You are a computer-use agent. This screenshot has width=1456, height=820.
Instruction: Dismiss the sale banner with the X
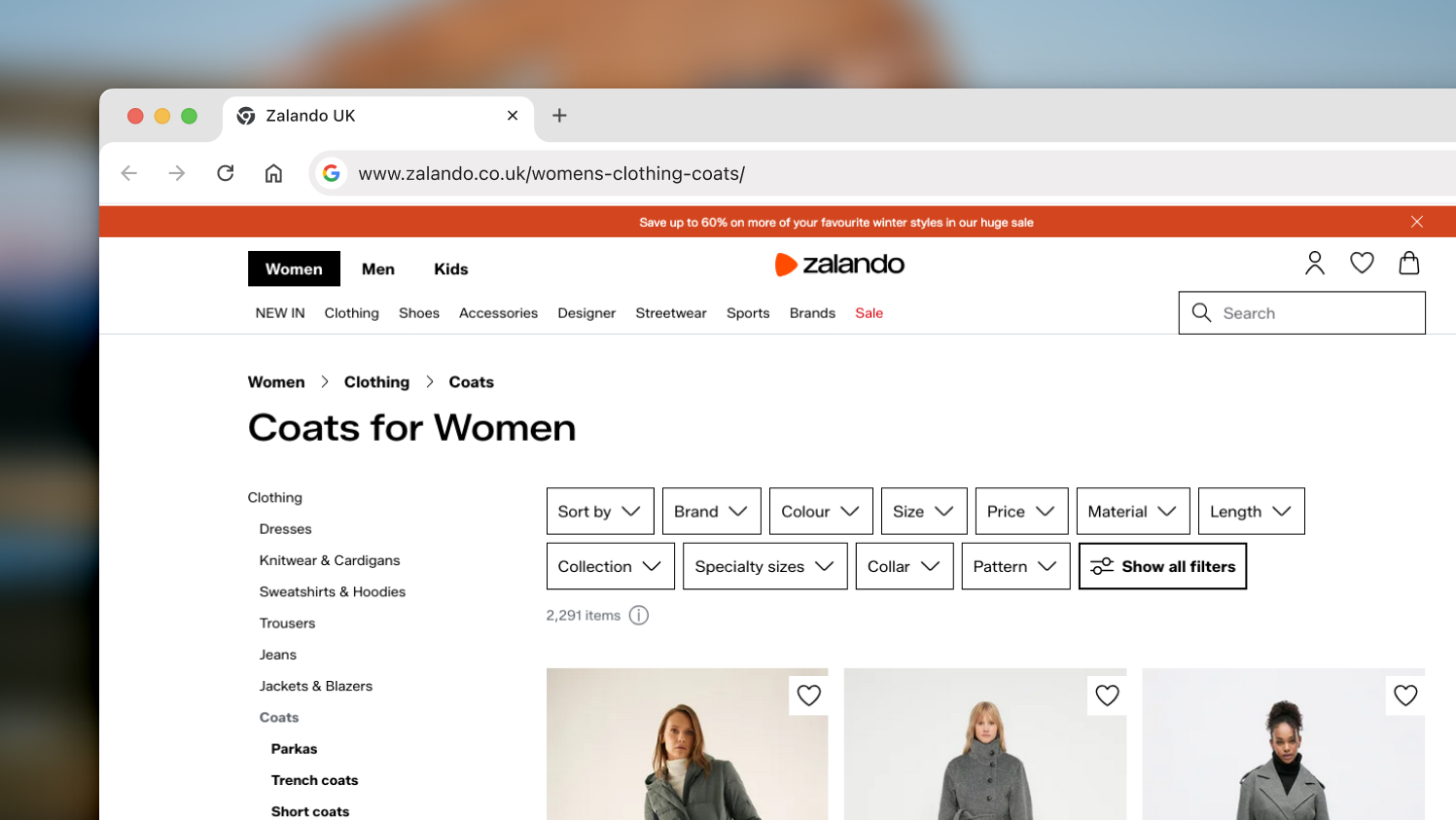(1417, 222)
